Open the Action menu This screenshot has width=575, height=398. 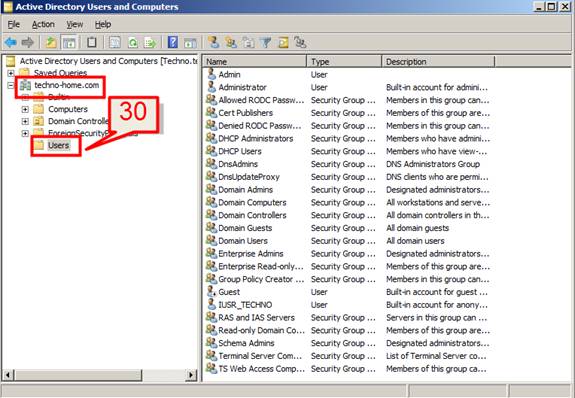click(43, 25)
